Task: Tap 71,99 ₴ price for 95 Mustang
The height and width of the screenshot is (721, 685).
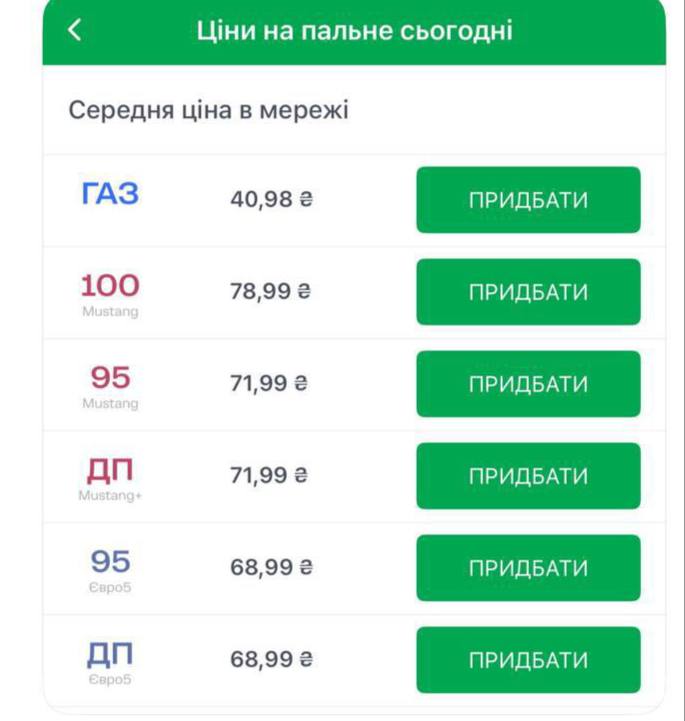Action: [x=271, y=384]
